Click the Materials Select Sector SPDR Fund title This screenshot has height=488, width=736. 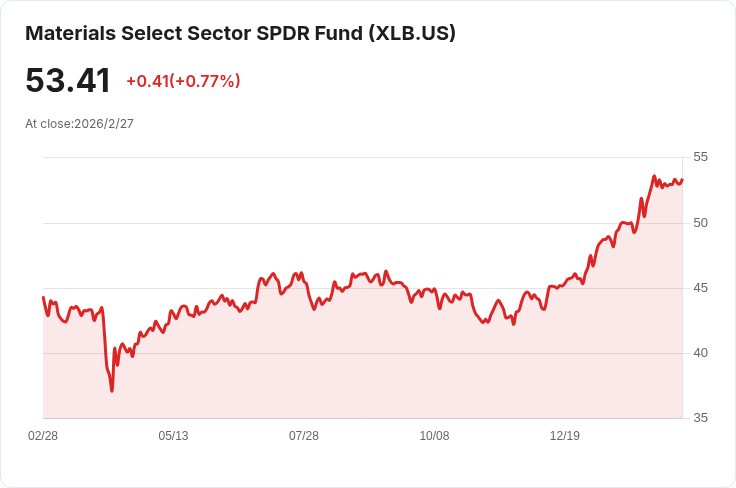pyautogui.click(x=240, y=33)
